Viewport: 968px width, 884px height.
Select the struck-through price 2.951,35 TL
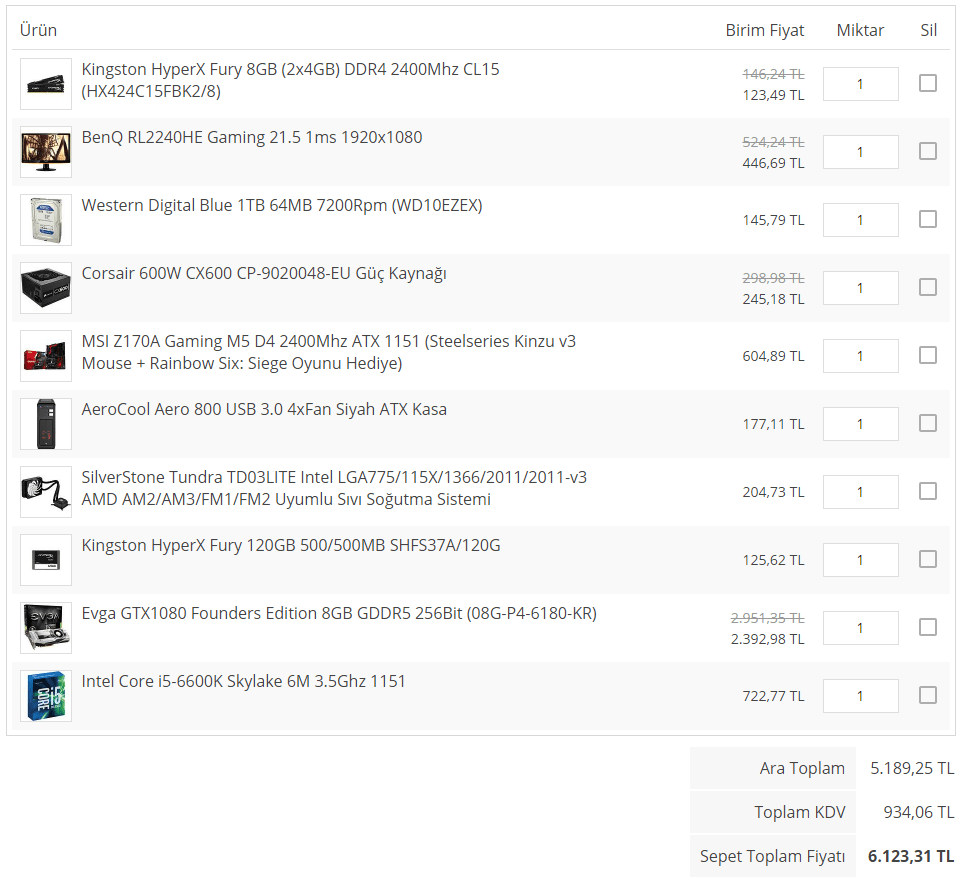pyautogui.click(x=767, y=618)
